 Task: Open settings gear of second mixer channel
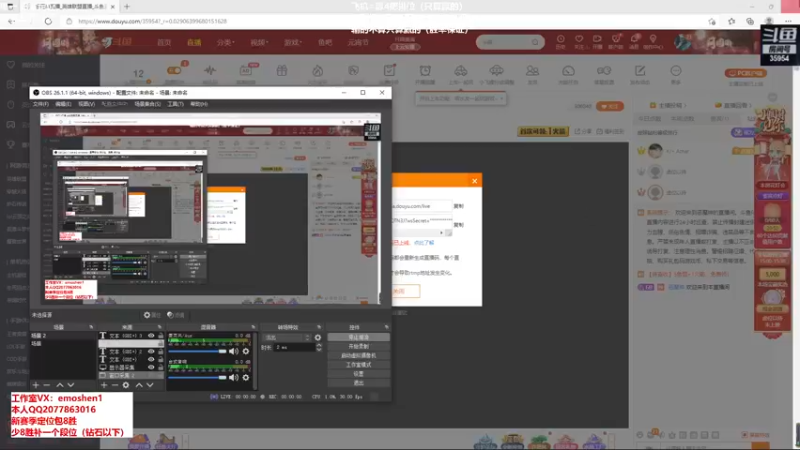pyautogui.click(x=246, y=378)
